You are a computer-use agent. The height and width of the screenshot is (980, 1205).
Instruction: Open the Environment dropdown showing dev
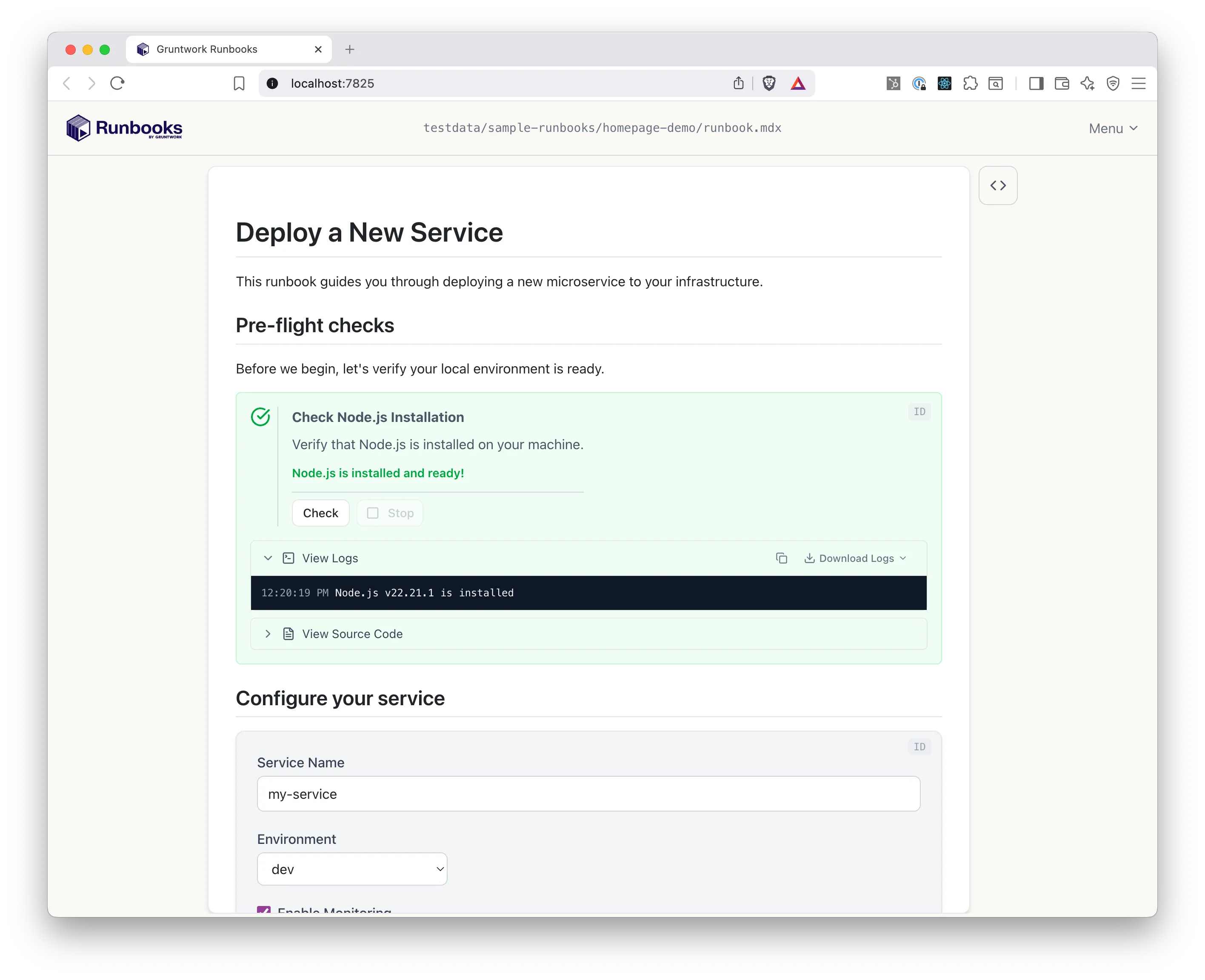tap(352, 869)
